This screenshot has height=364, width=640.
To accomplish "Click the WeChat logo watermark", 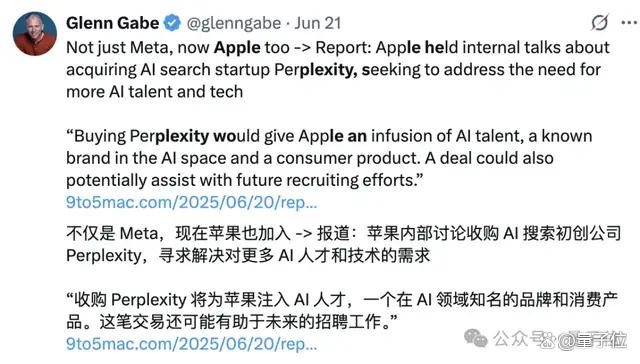I will (476, 338).
